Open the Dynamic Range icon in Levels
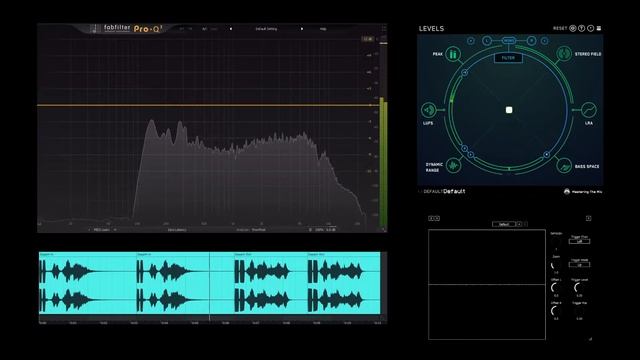 click(453, 165)
